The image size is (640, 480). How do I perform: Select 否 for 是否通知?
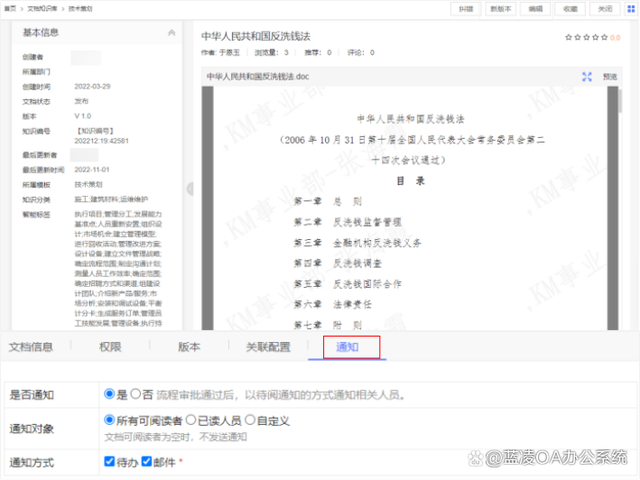(135, 394)
